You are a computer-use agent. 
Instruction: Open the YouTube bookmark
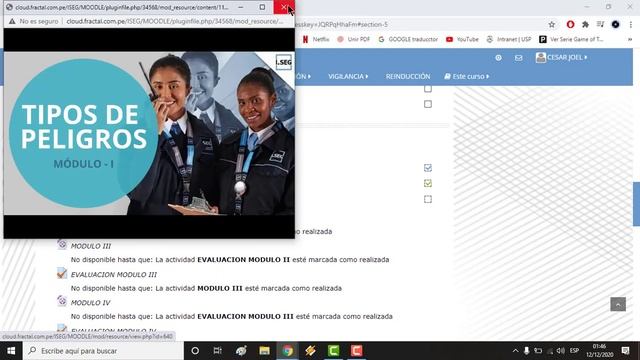462,39
